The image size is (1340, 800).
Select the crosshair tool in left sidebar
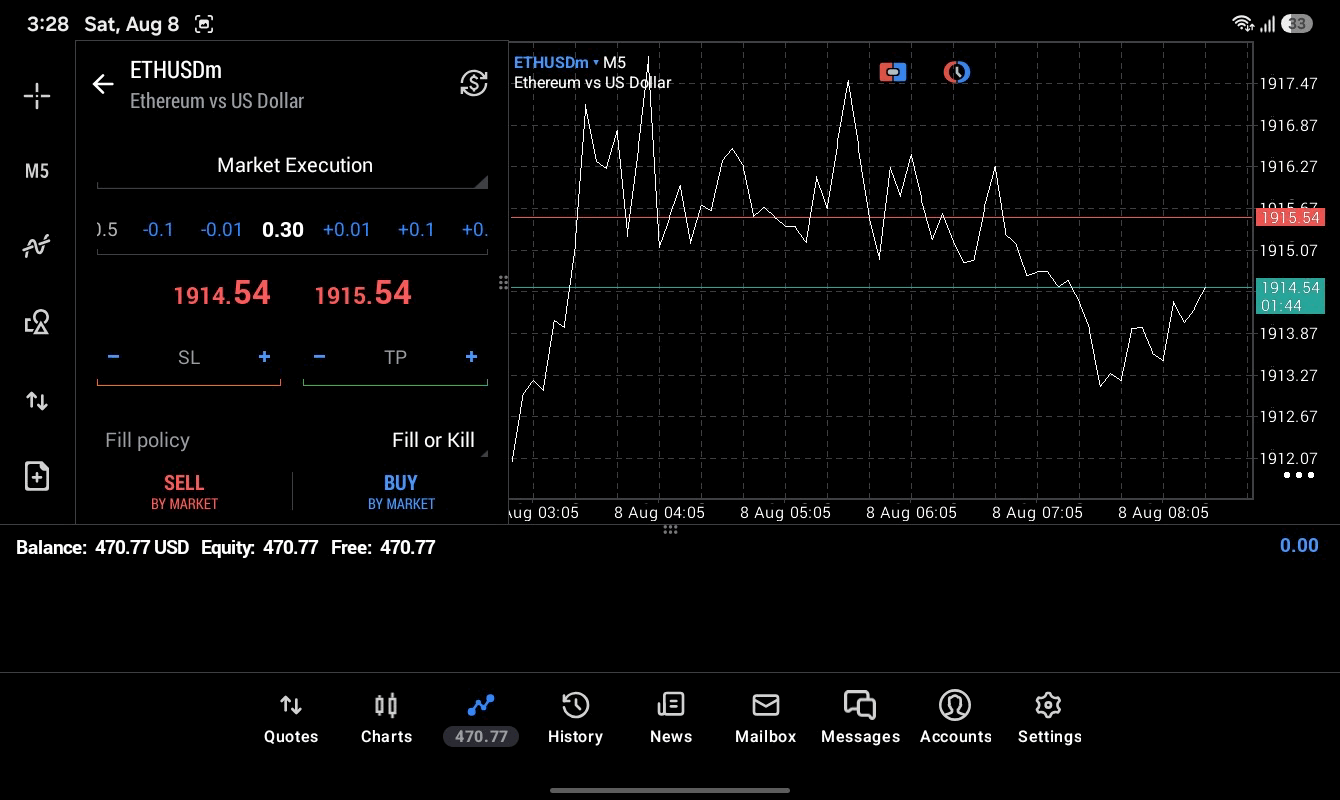coord(37,96)
